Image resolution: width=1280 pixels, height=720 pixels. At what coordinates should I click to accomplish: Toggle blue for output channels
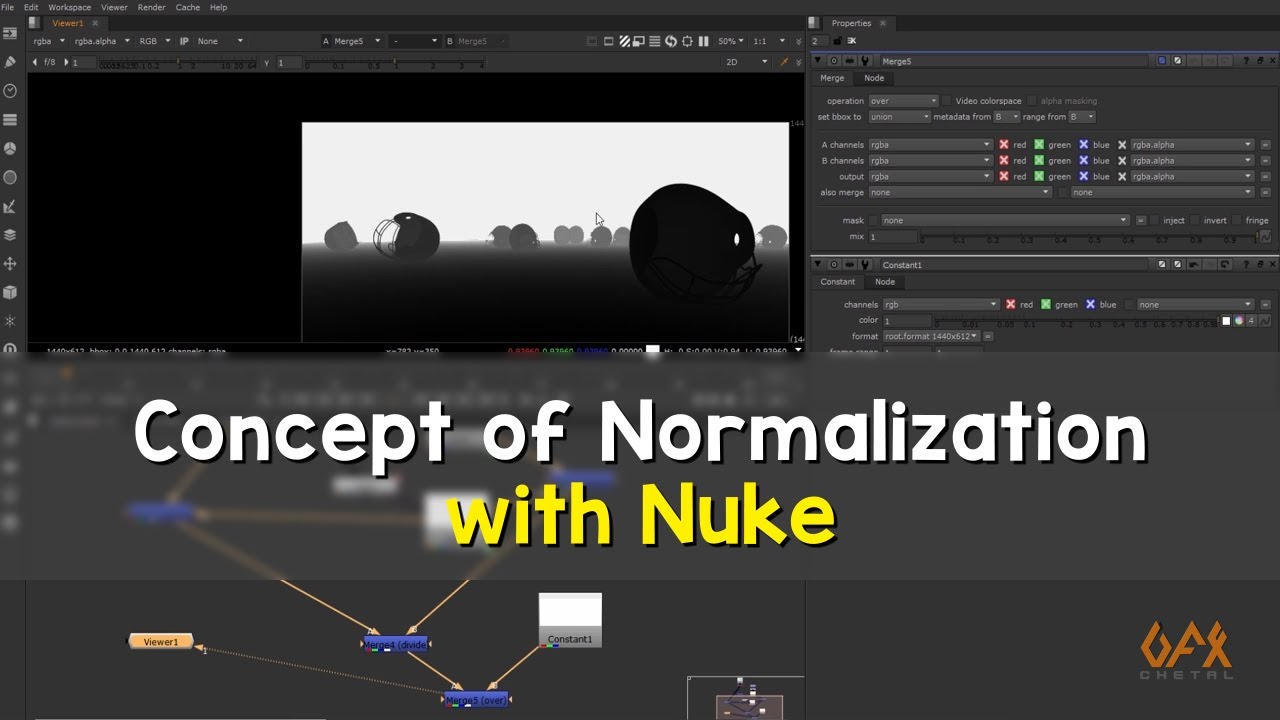pos(1083,177)
